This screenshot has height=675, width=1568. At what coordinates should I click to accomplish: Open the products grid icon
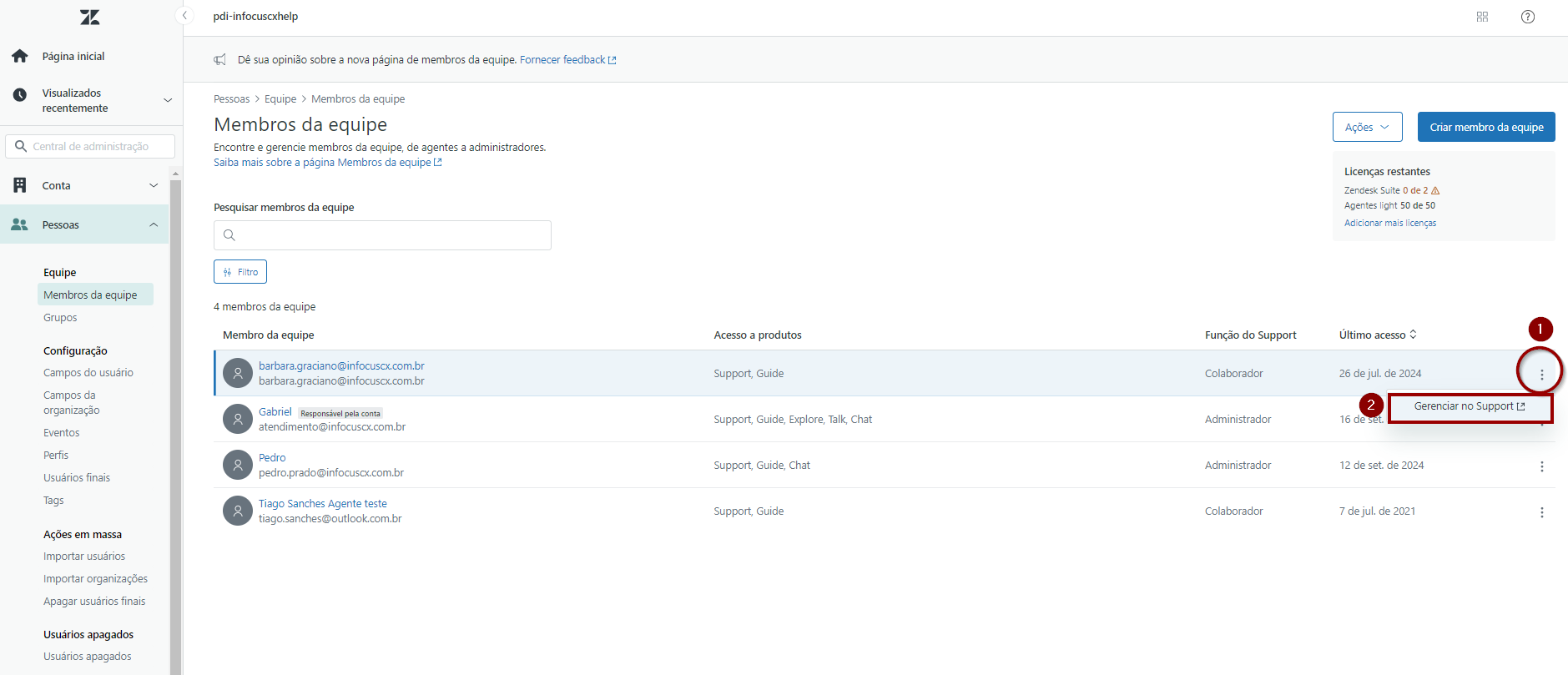tap(1482, 17)
